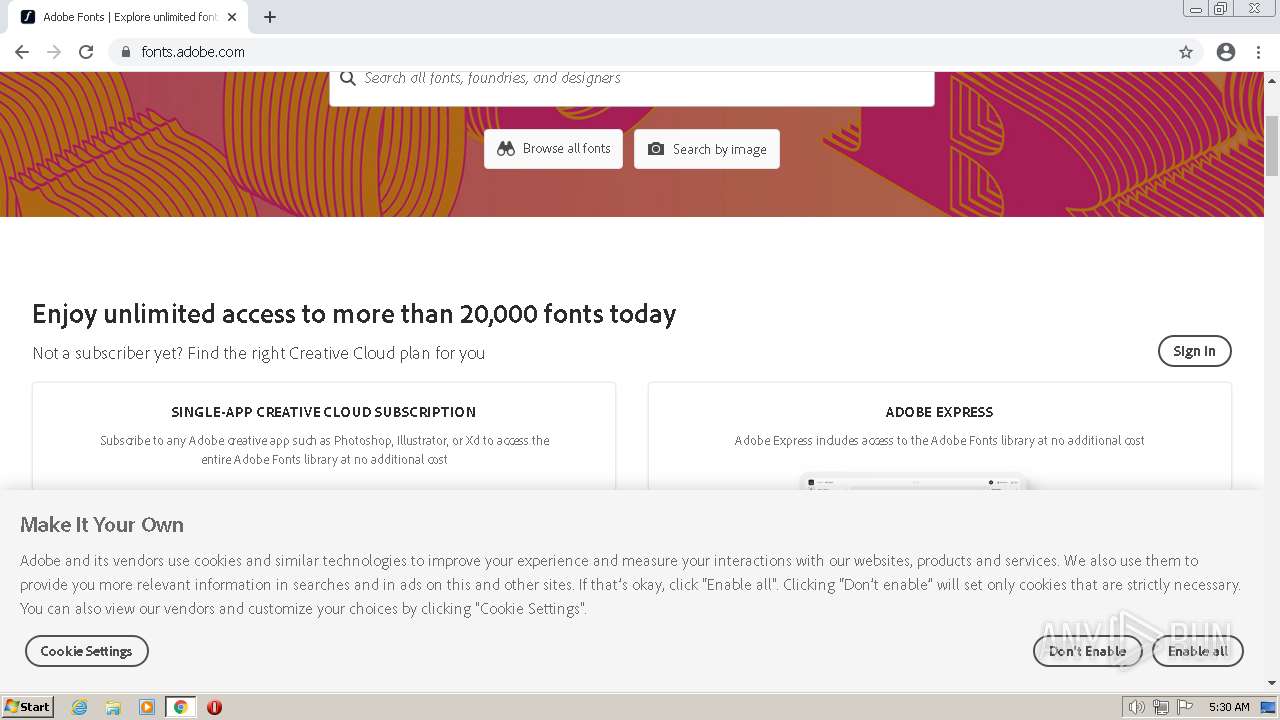Bookmark this page with the star icon
The image size is (1280, 720).
click(1186, 52)
